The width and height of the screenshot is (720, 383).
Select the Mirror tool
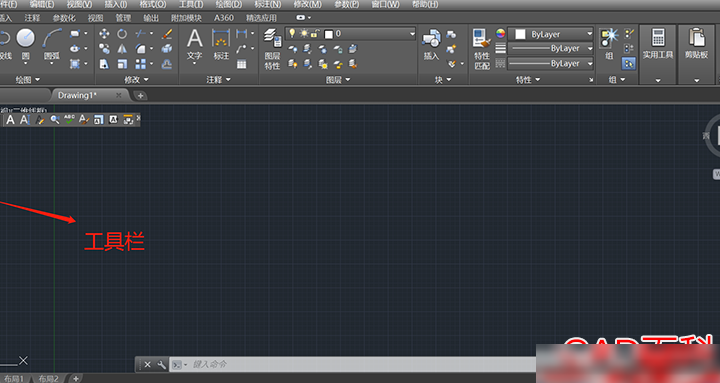click(122, 49)
